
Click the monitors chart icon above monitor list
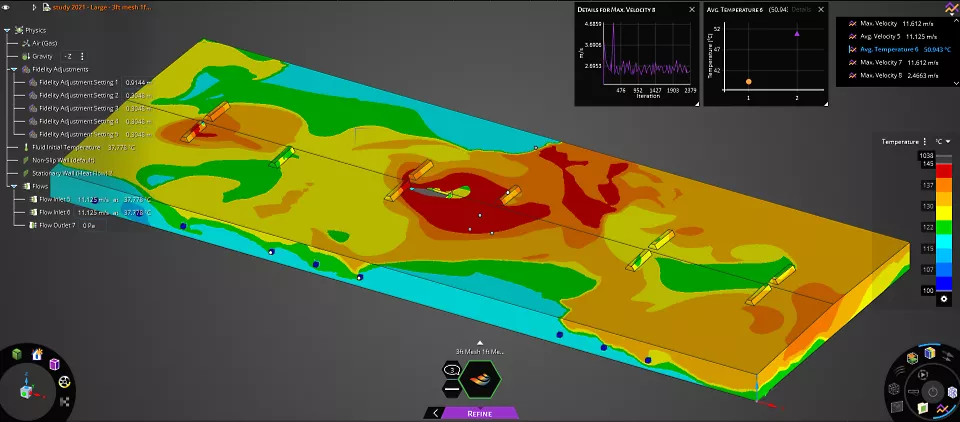click(951, 9)
